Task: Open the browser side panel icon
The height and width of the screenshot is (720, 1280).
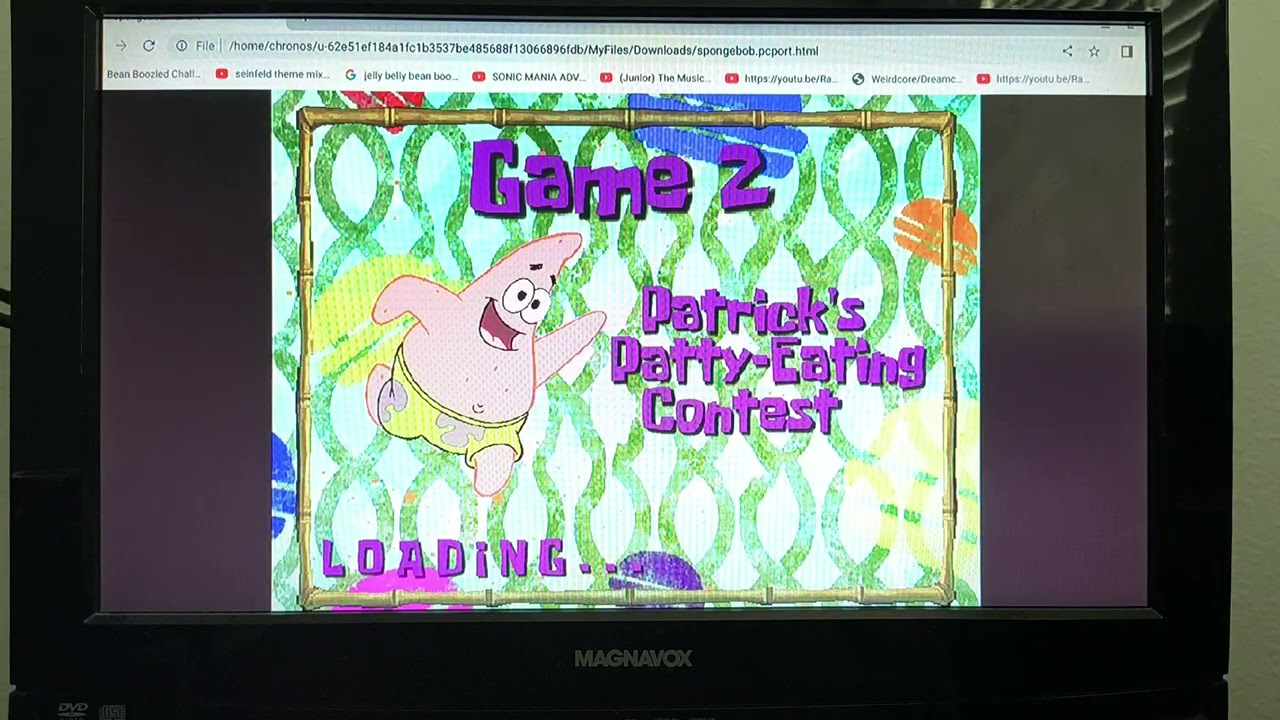Action: pyautogui.click(x=1126, y=51)
